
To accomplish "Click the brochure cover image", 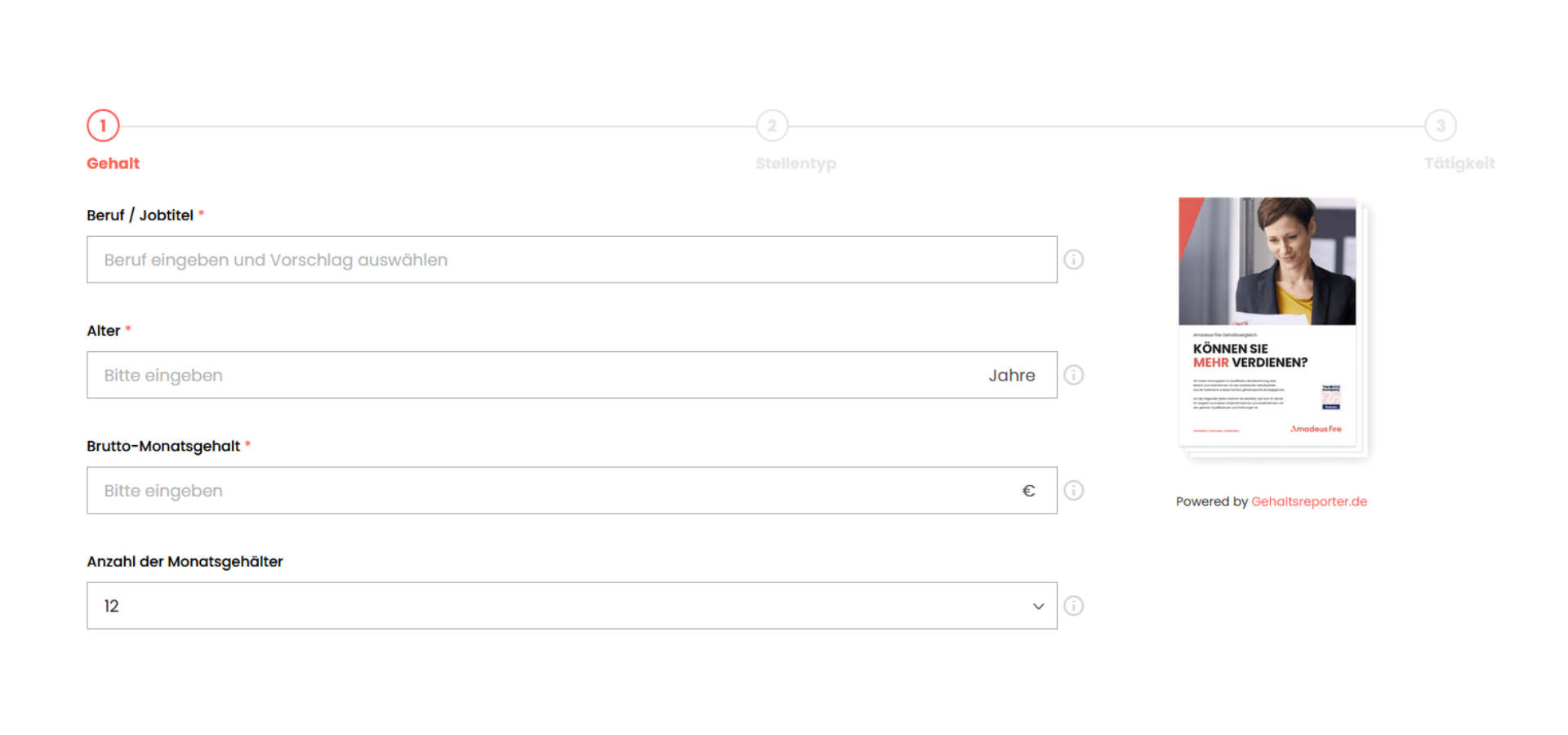I will 1267,261.
